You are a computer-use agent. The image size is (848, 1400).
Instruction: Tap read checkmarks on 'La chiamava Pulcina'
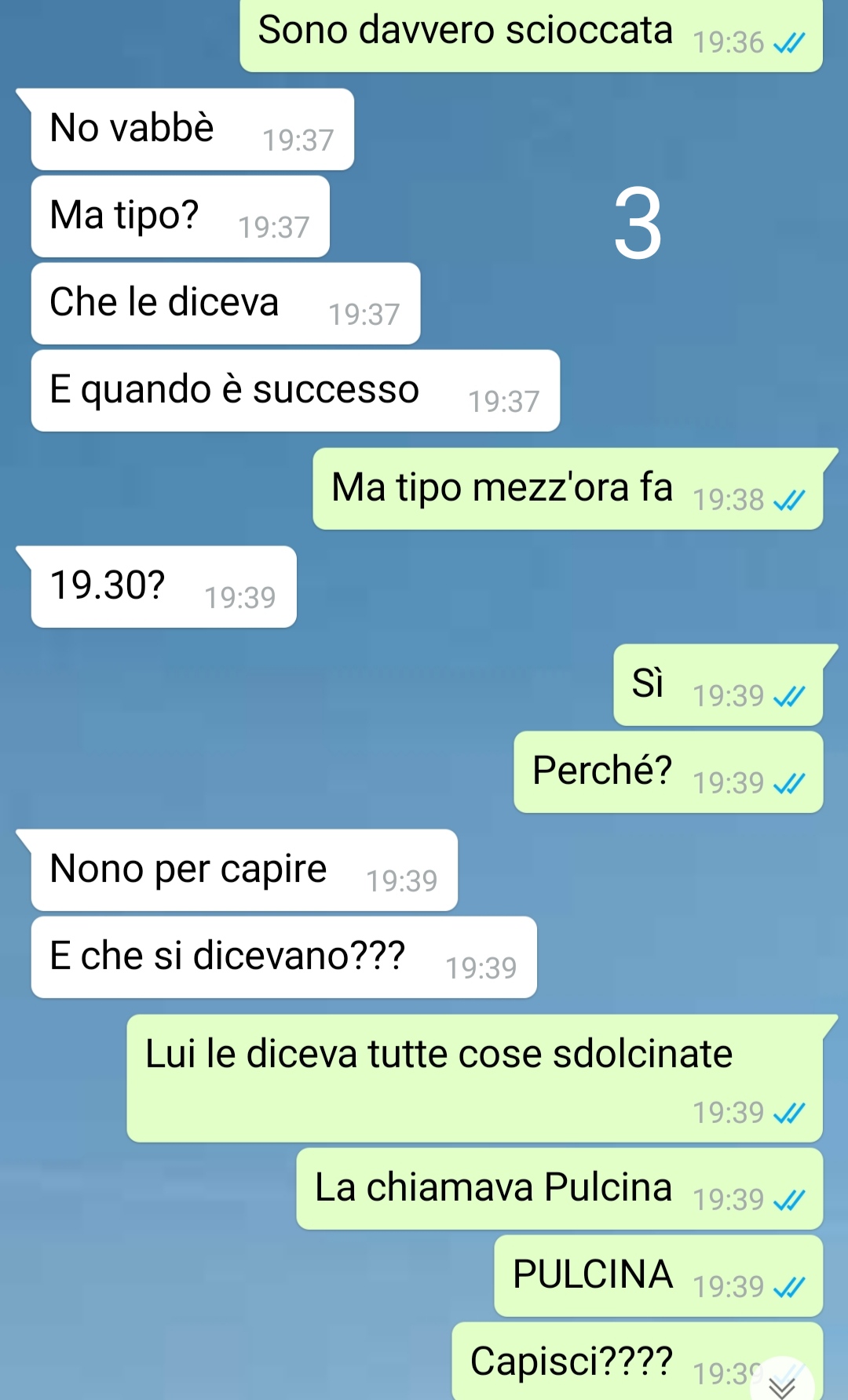click(x=789, y=1200)
